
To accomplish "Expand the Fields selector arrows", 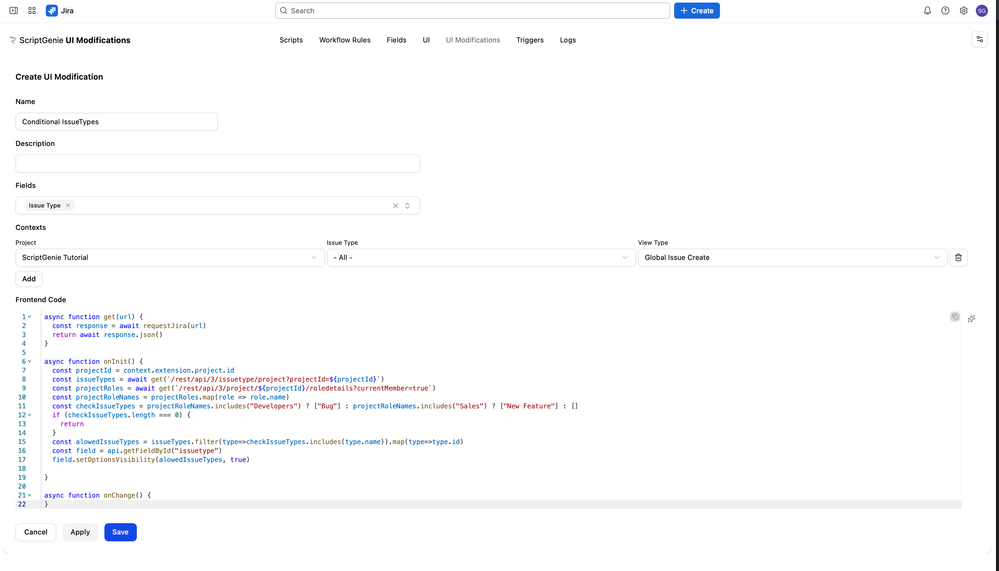I will point(407,205).
